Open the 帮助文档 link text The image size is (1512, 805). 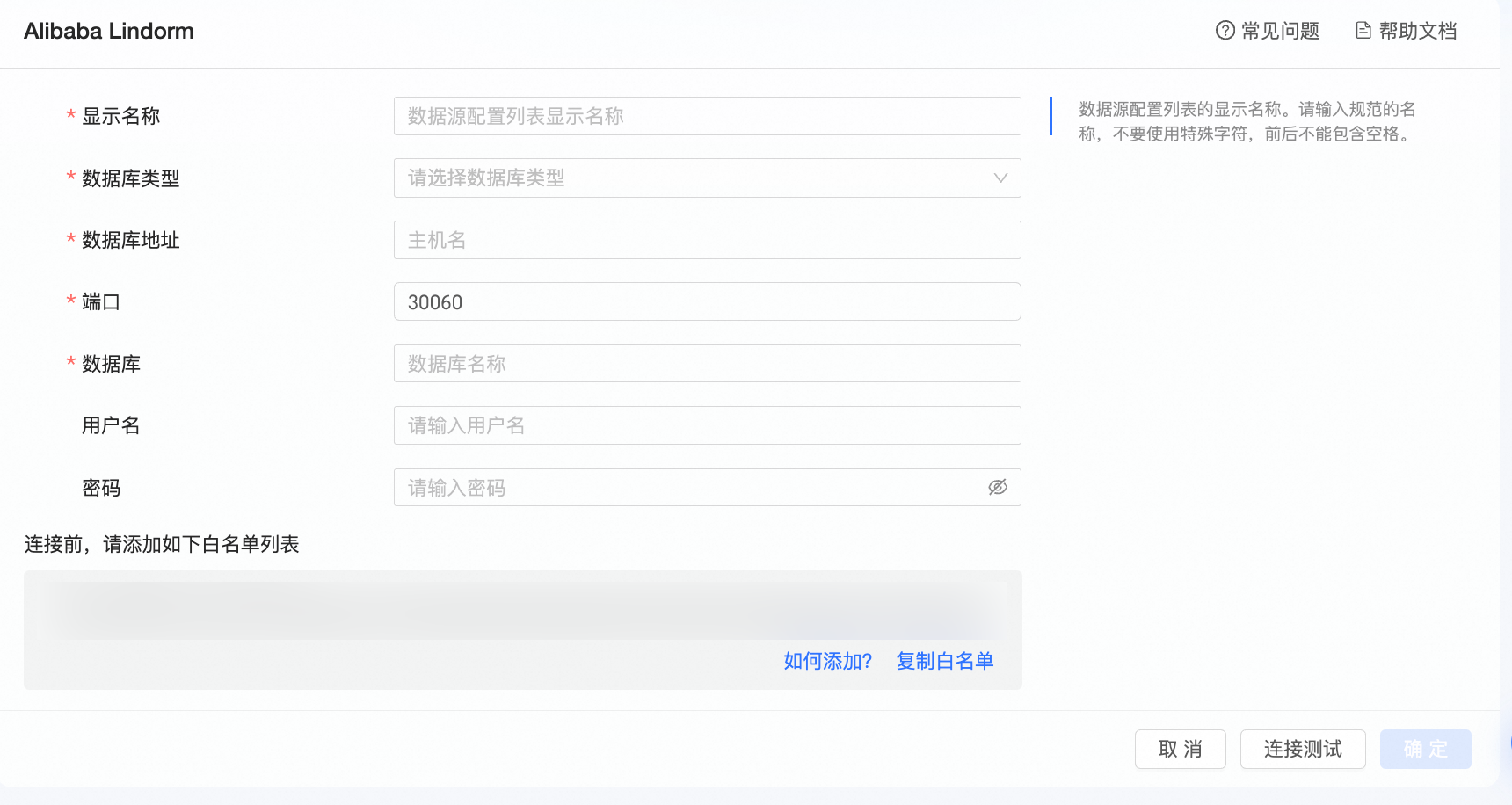tap(1418, 31)
